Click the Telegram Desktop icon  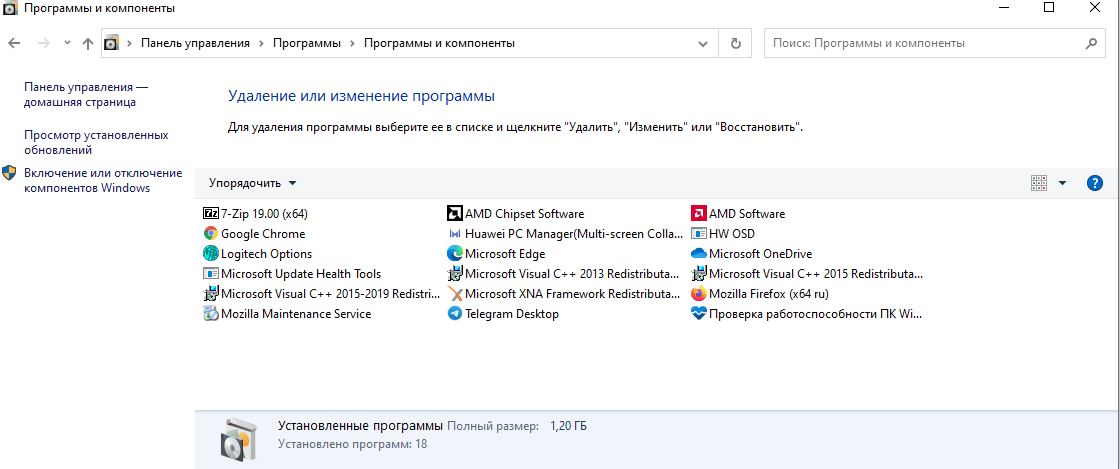454,313
